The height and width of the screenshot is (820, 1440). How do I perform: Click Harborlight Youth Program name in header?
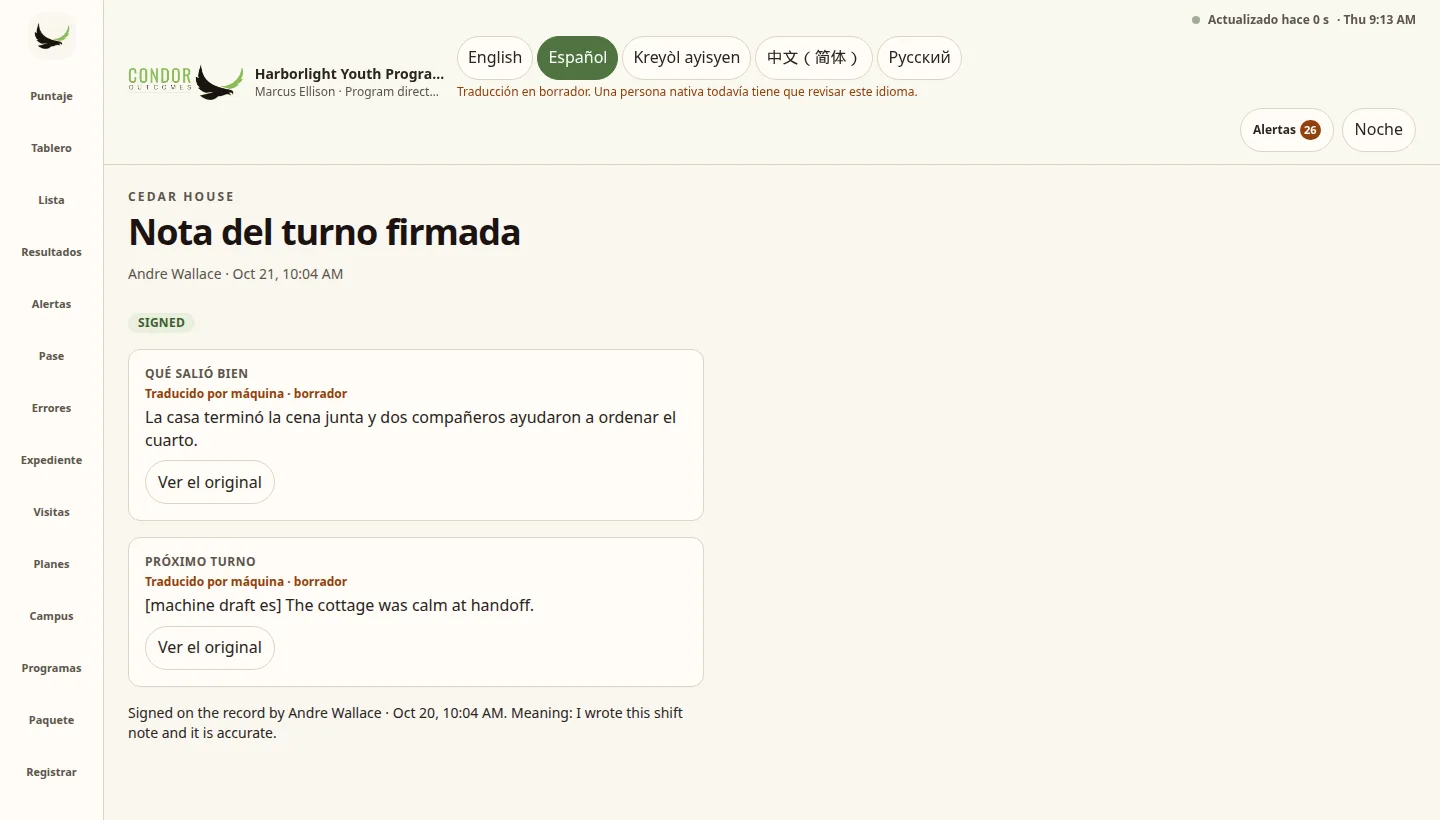coord(349,74)
